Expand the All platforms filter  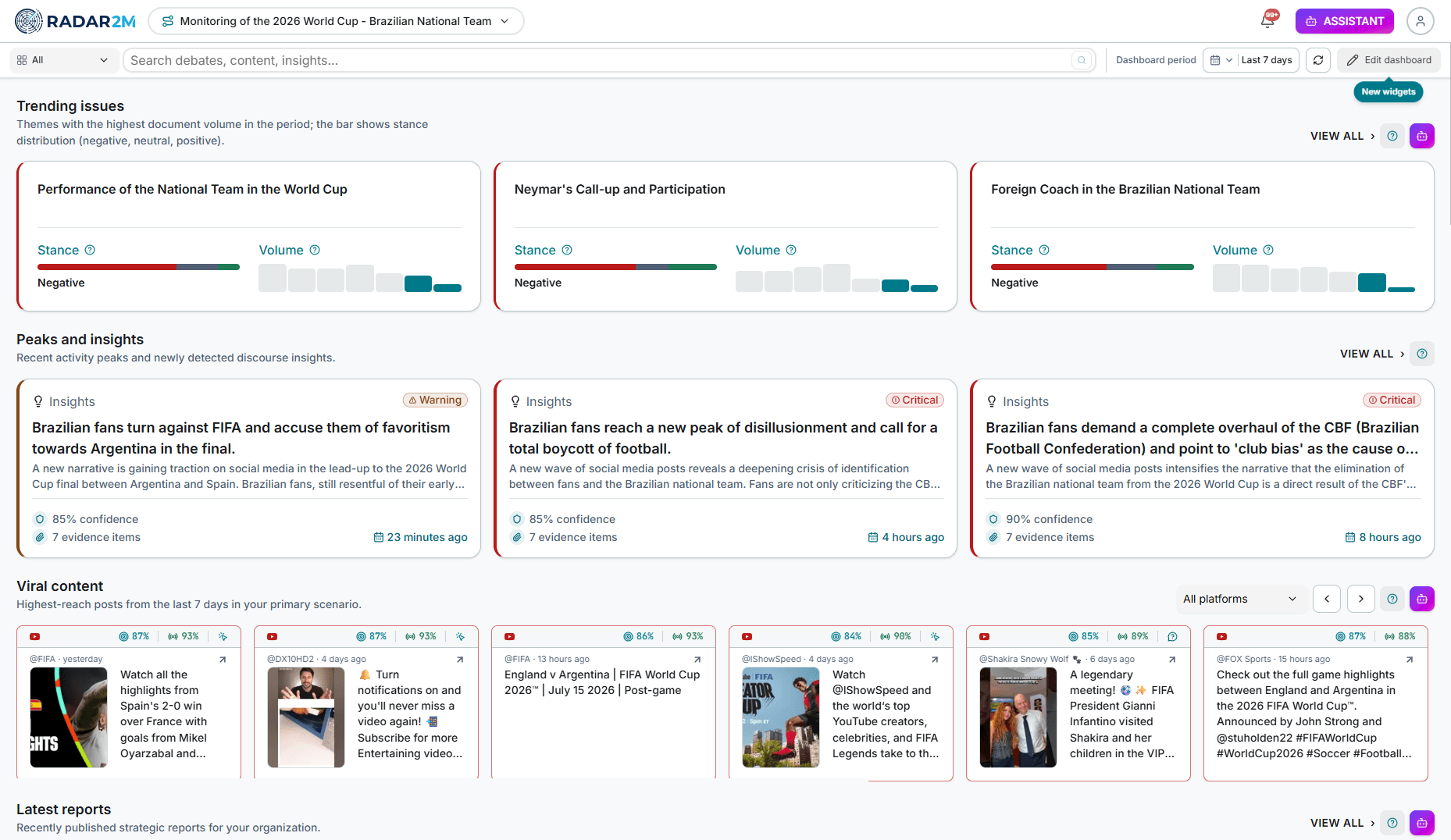tap(1239, 599)
